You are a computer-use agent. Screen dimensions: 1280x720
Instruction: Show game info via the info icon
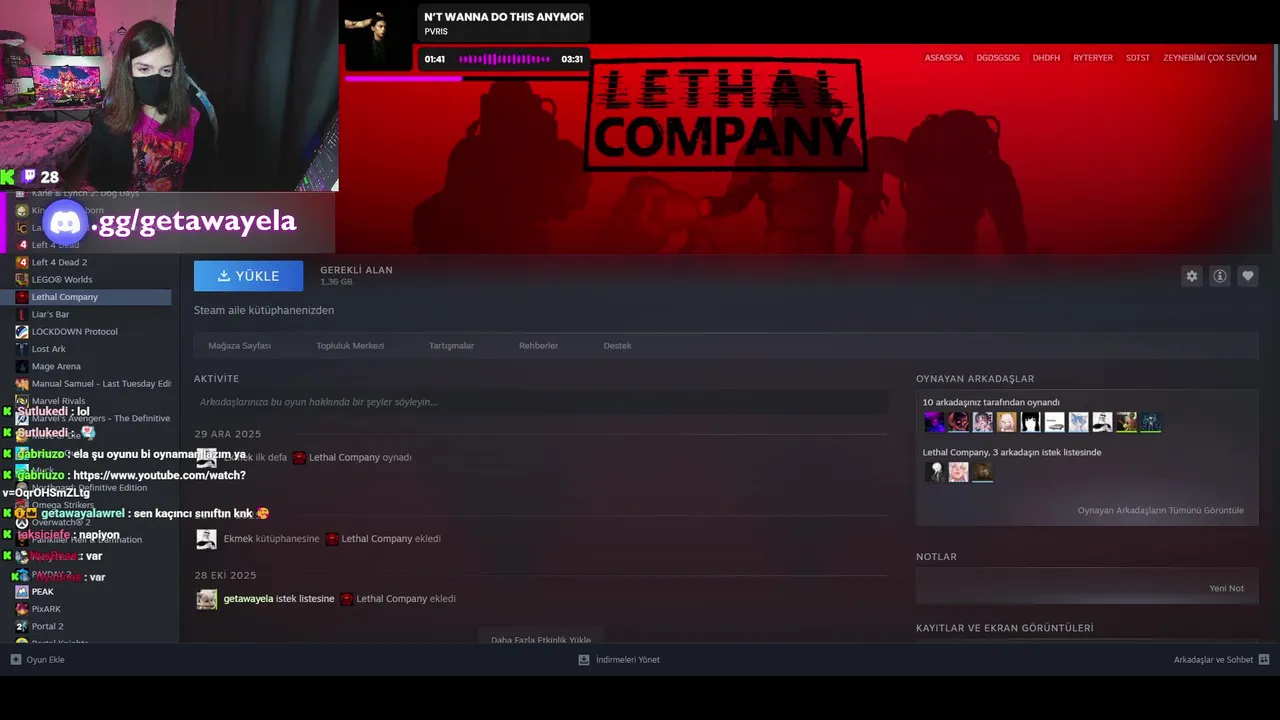pyautogui.click(x=1219, y=276)
